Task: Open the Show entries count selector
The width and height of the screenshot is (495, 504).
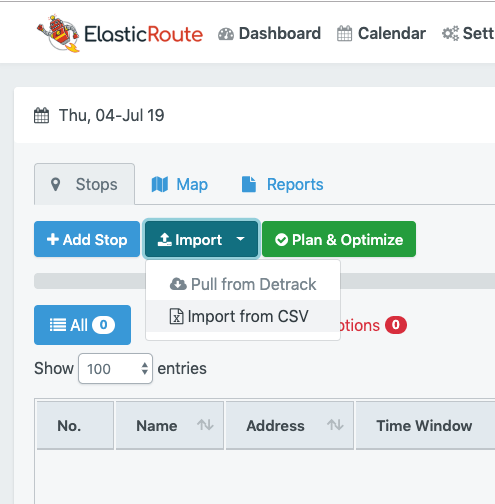Action: tap(115, 369)
